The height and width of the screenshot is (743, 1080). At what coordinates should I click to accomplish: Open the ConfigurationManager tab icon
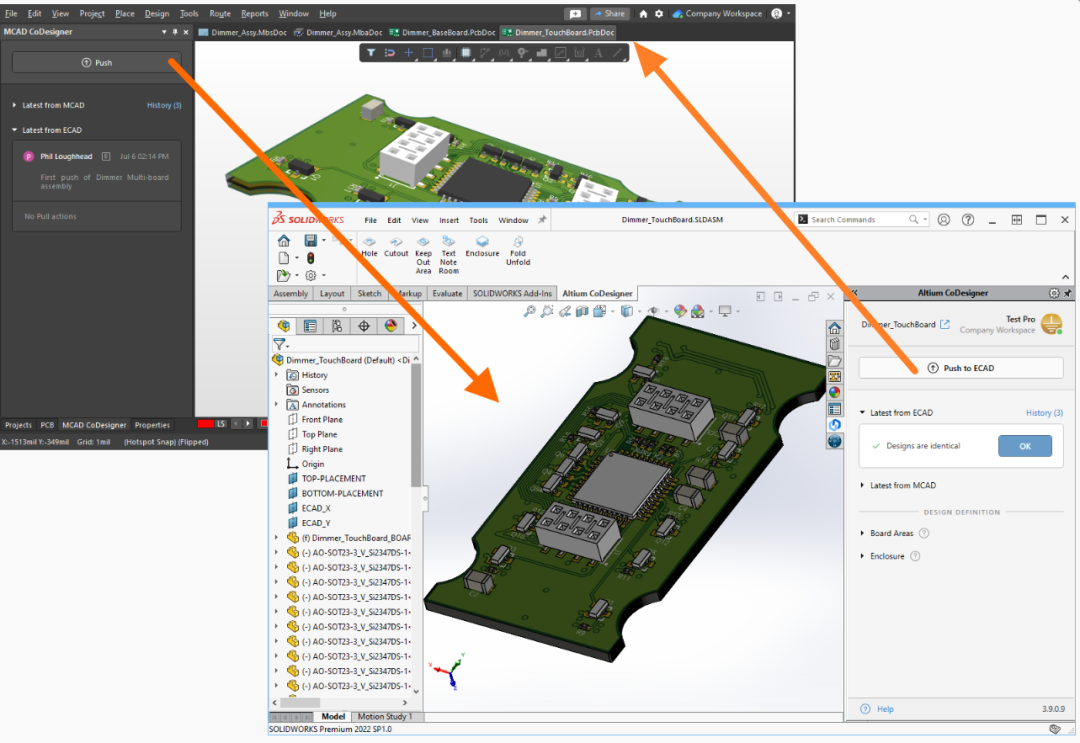point(337,326)
